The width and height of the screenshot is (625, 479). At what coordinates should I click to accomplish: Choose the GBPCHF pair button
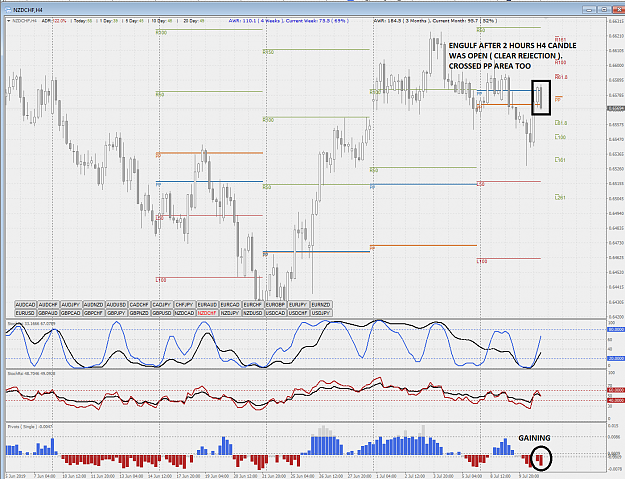[x=94, y=313]
